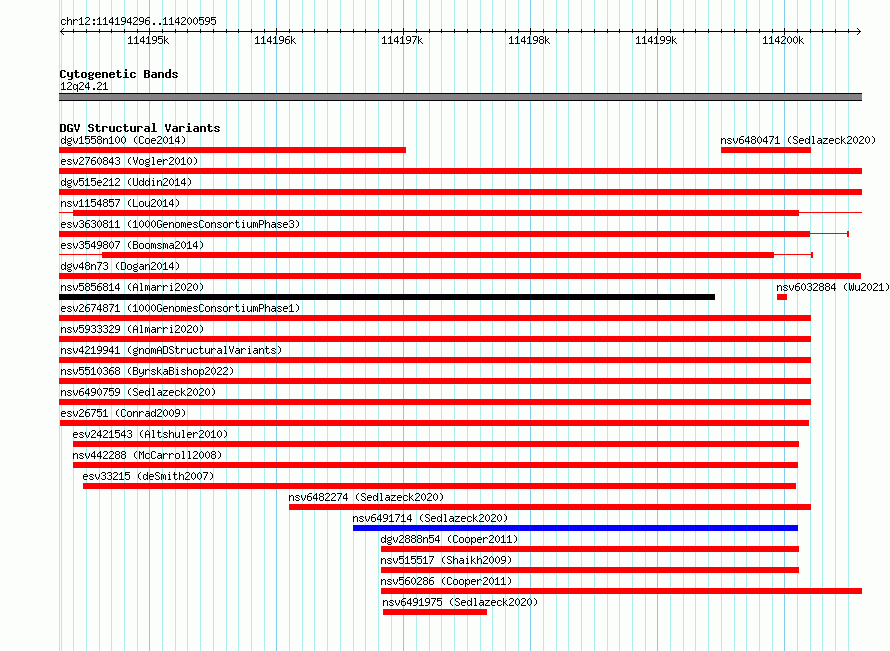The image size is (890, 651).
Task: Click the red bar under nsv6480471
Action: (x=766, y=150)
